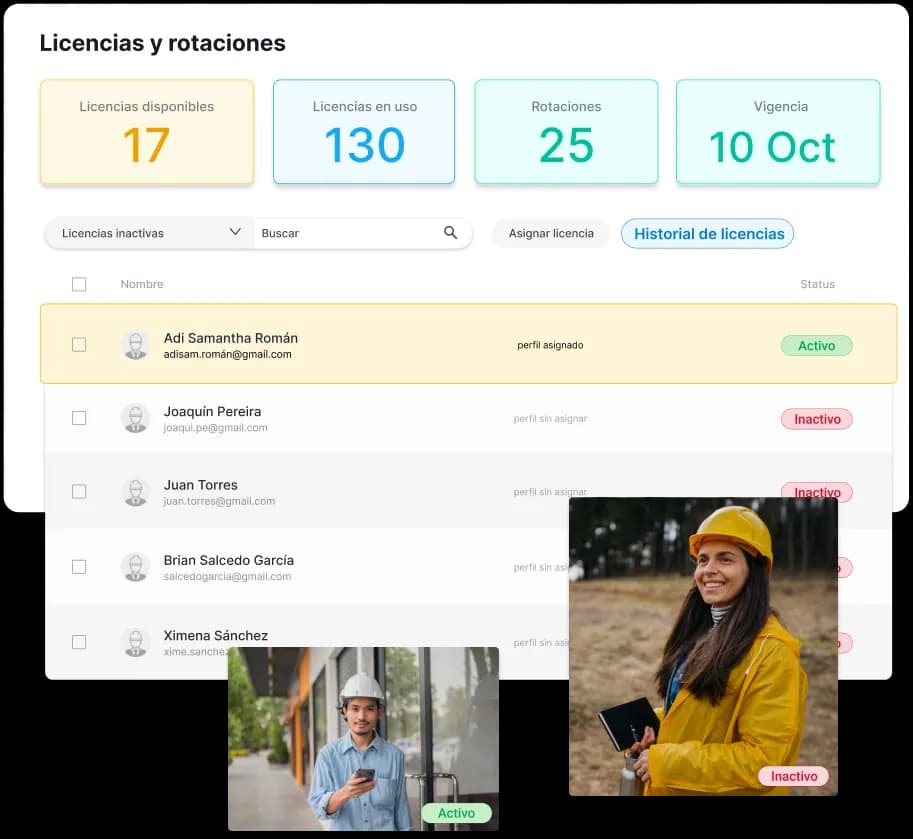The height and width of the screenshot is (839, 913).
Task: Sort by the Nombre column header
Action: (x=142, y=284)
